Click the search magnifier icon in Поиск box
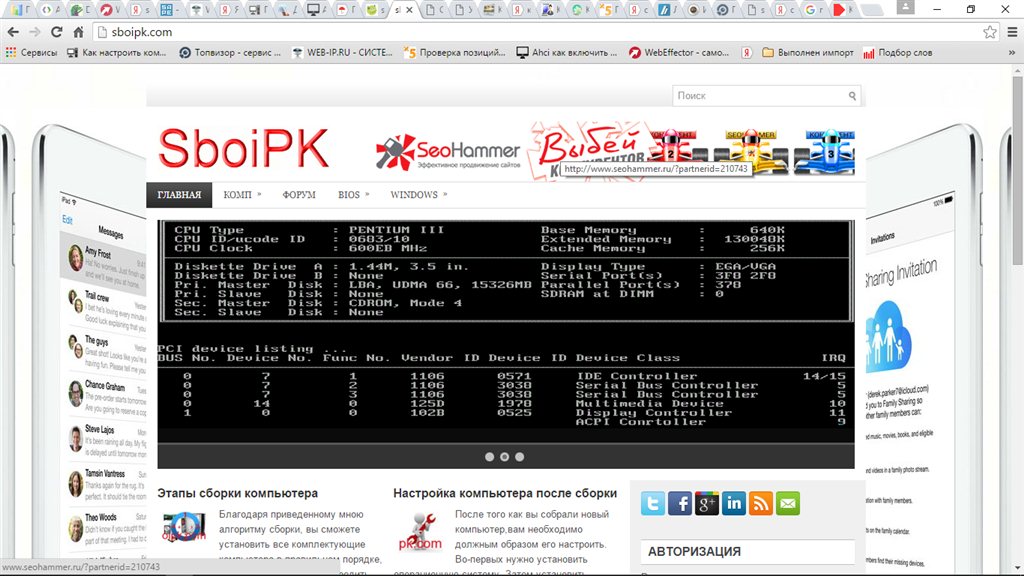The image size is (1024, 576). 852,96
